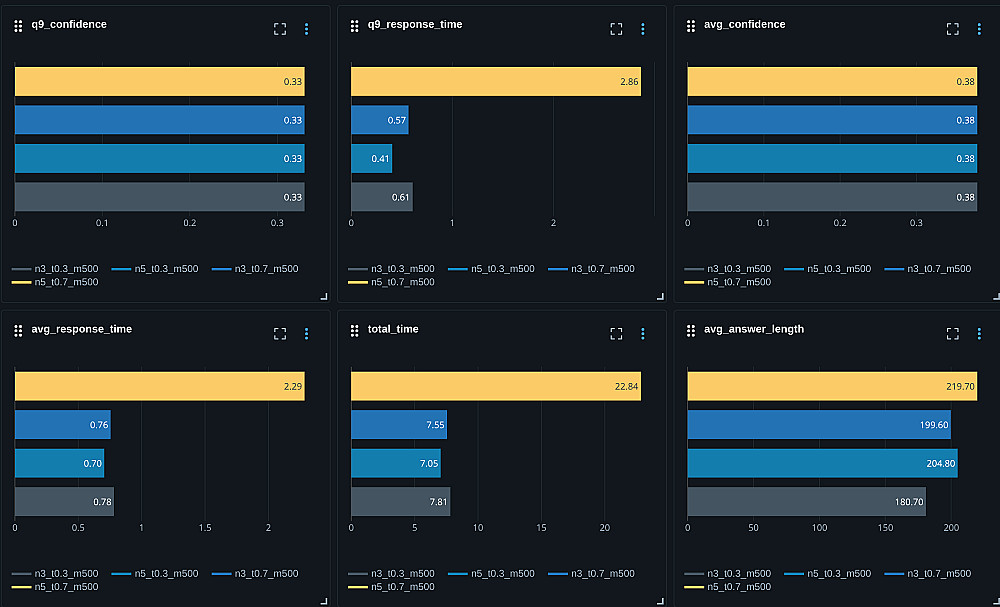Viewport: 1000px width, 607px height.
Task: Expand avg_confidence chart fullscreen
Action: coord(953,29)
